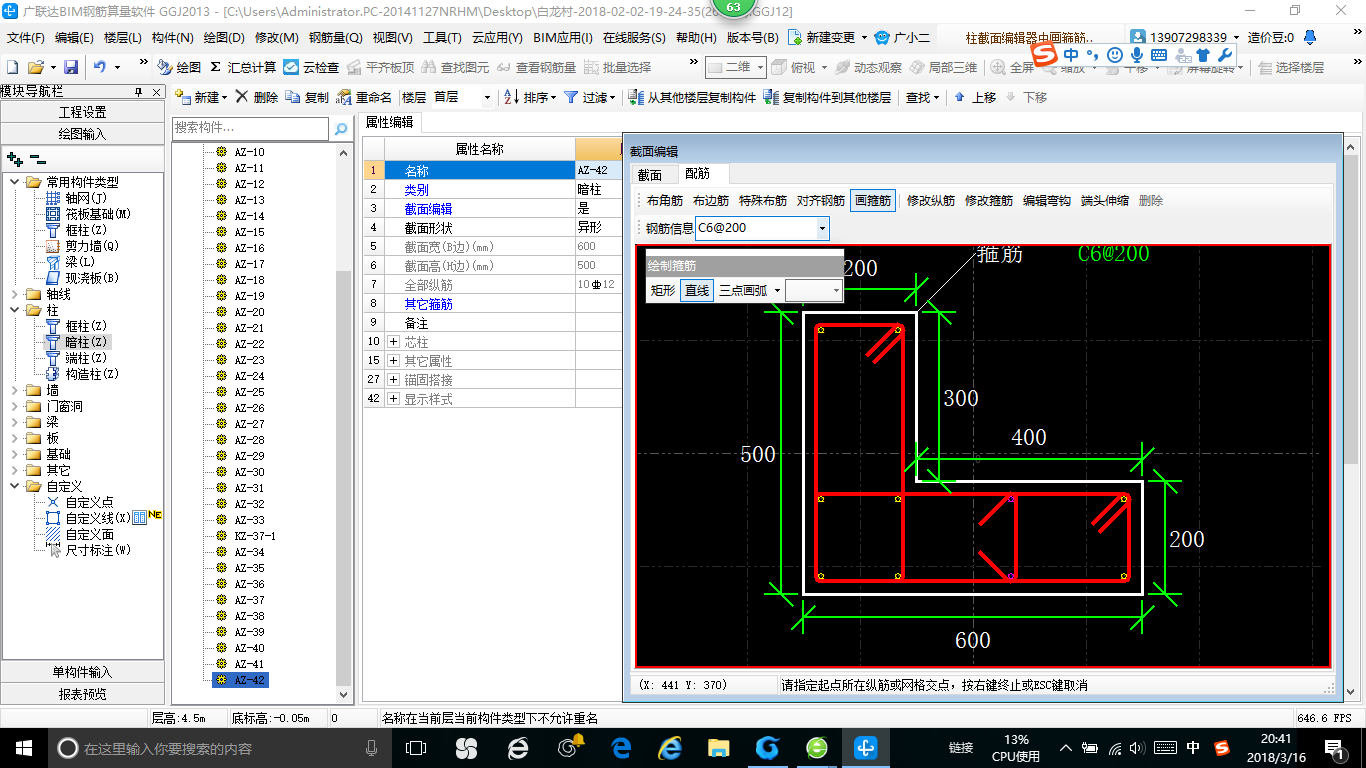Open the 单构件输入 section
Image resolution: width=1366 pixels, height=768 pixels.
pos(82,672)
